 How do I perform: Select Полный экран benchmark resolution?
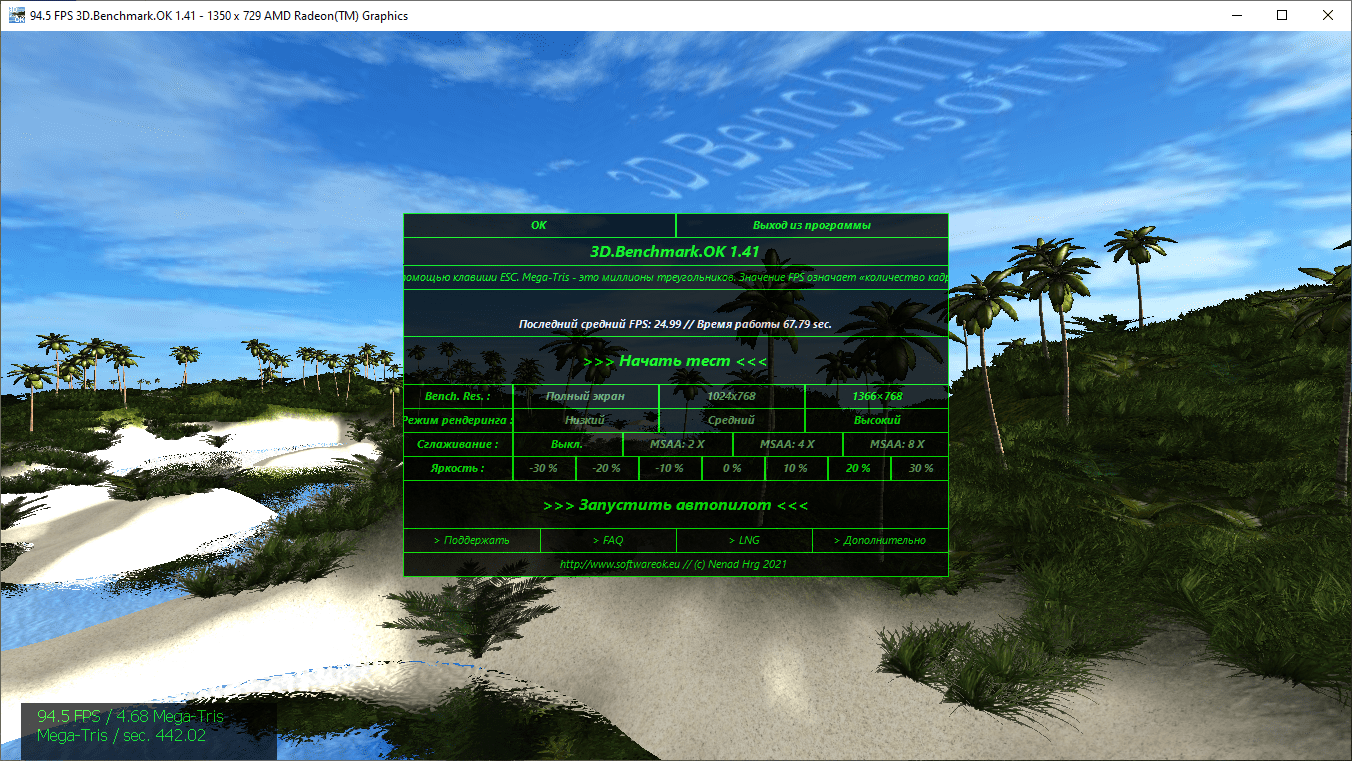pos(586,396)
